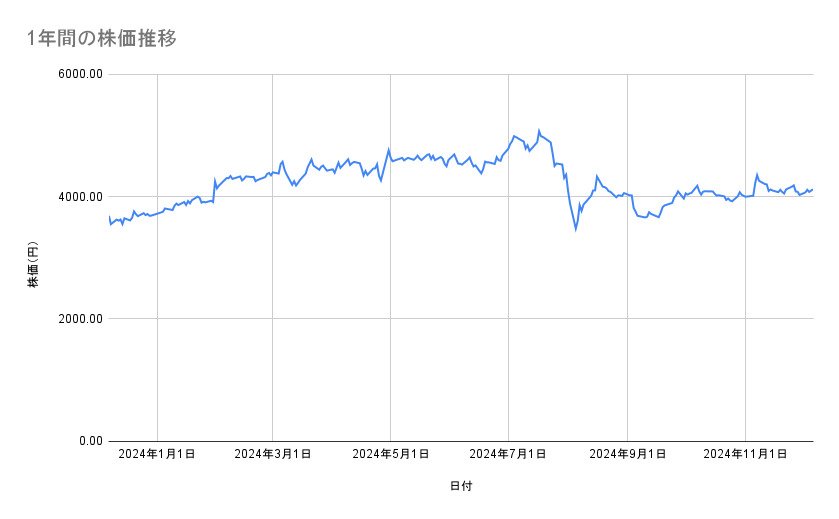Click the line's peak at the 5月1日 gridline
Screen dimensions: 839x519
pos(389,150)
